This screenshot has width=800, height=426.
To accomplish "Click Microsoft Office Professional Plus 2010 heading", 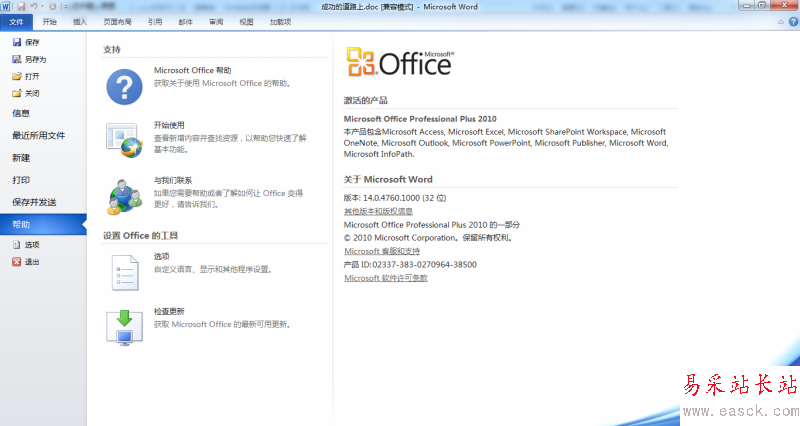I will (420, 119).
